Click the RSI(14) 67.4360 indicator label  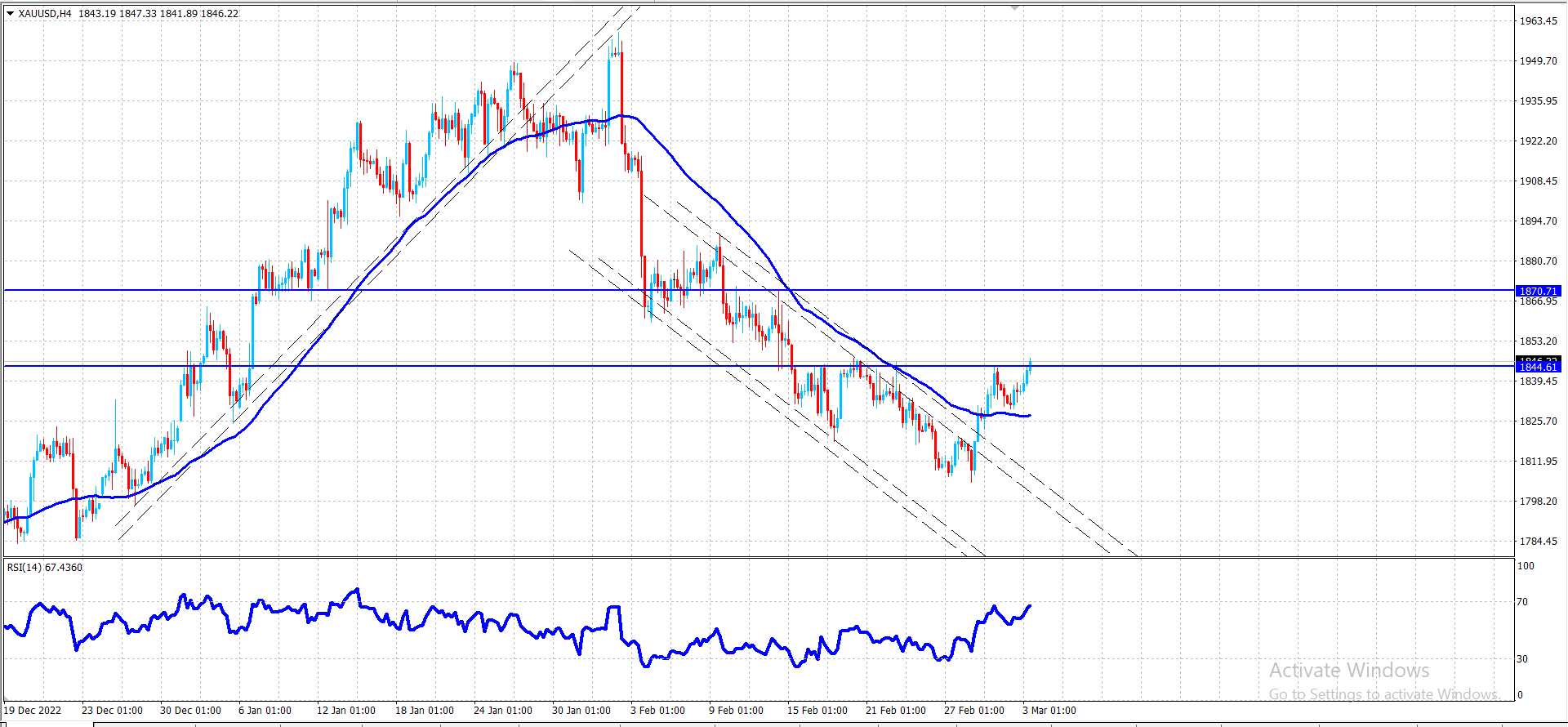[45, 567]
